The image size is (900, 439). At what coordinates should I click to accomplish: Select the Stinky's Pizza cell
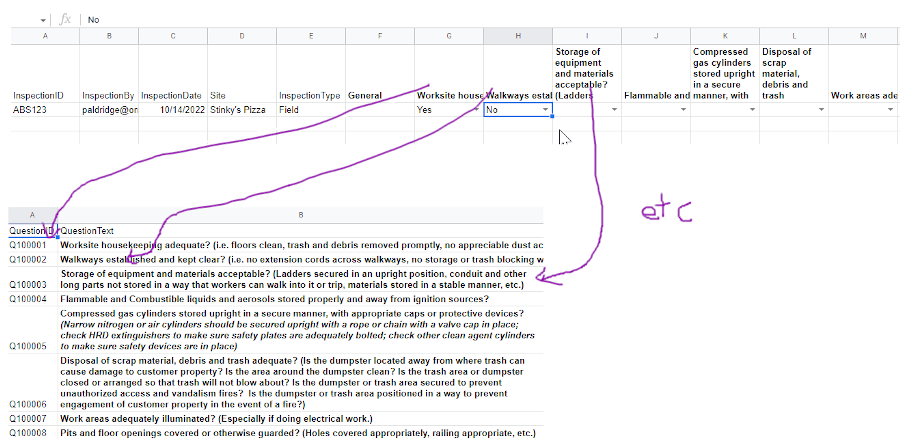pyautogui.click(x=242, y=109)
